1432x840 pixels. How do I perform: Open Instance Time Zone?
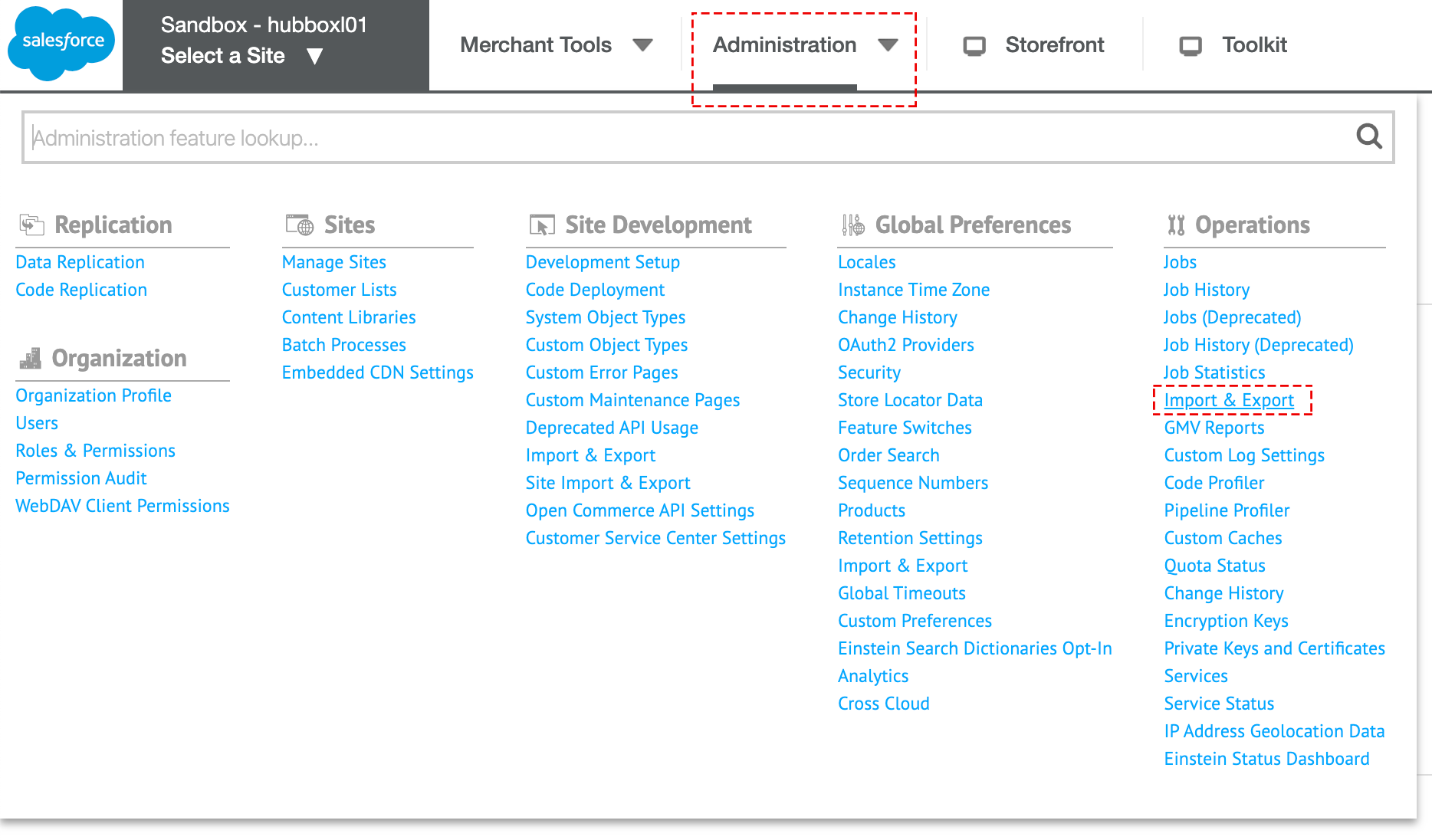coord(914,290)
